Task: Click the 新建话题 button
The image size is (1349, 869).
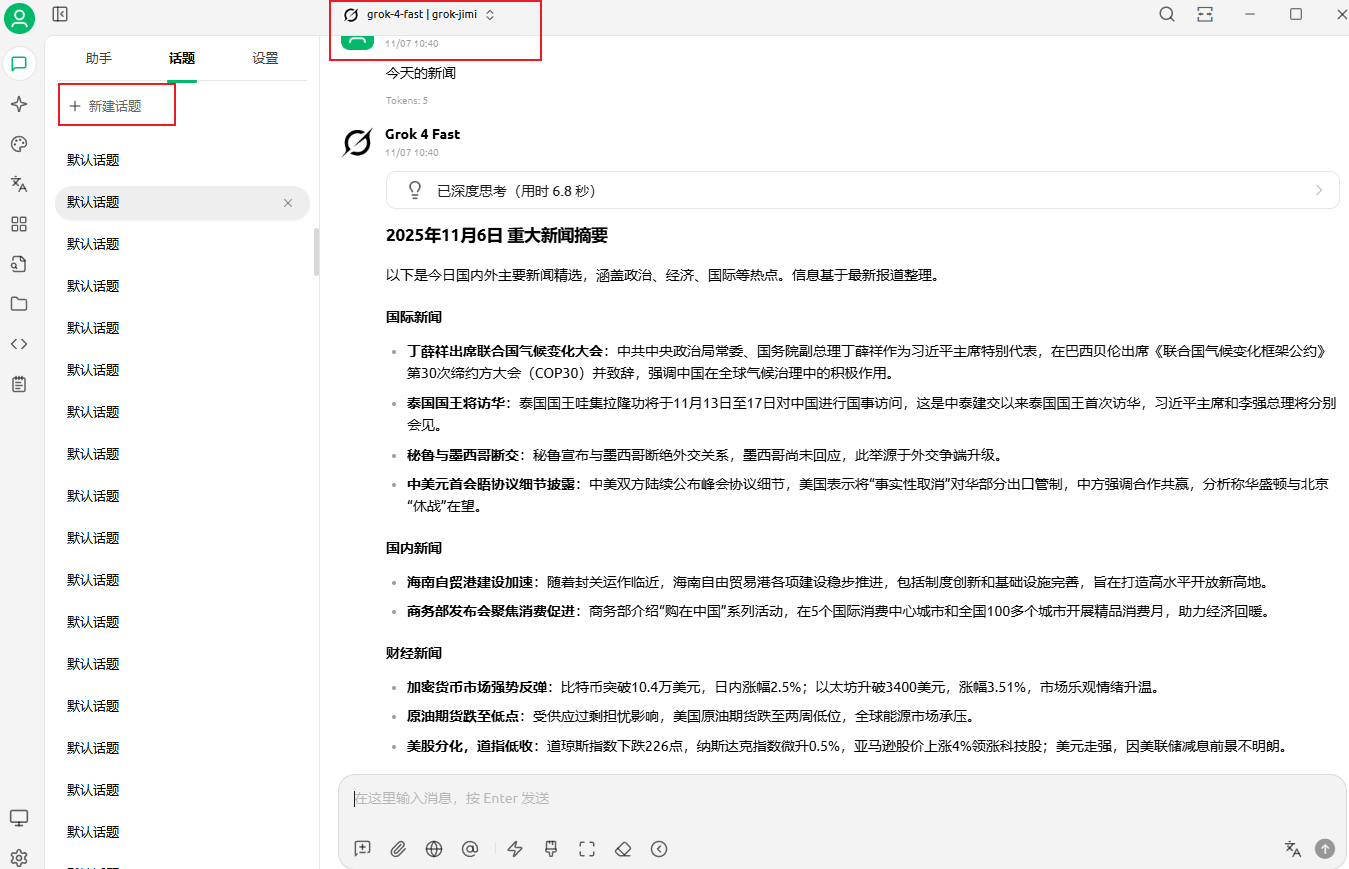Action: (x=106, y=106)
